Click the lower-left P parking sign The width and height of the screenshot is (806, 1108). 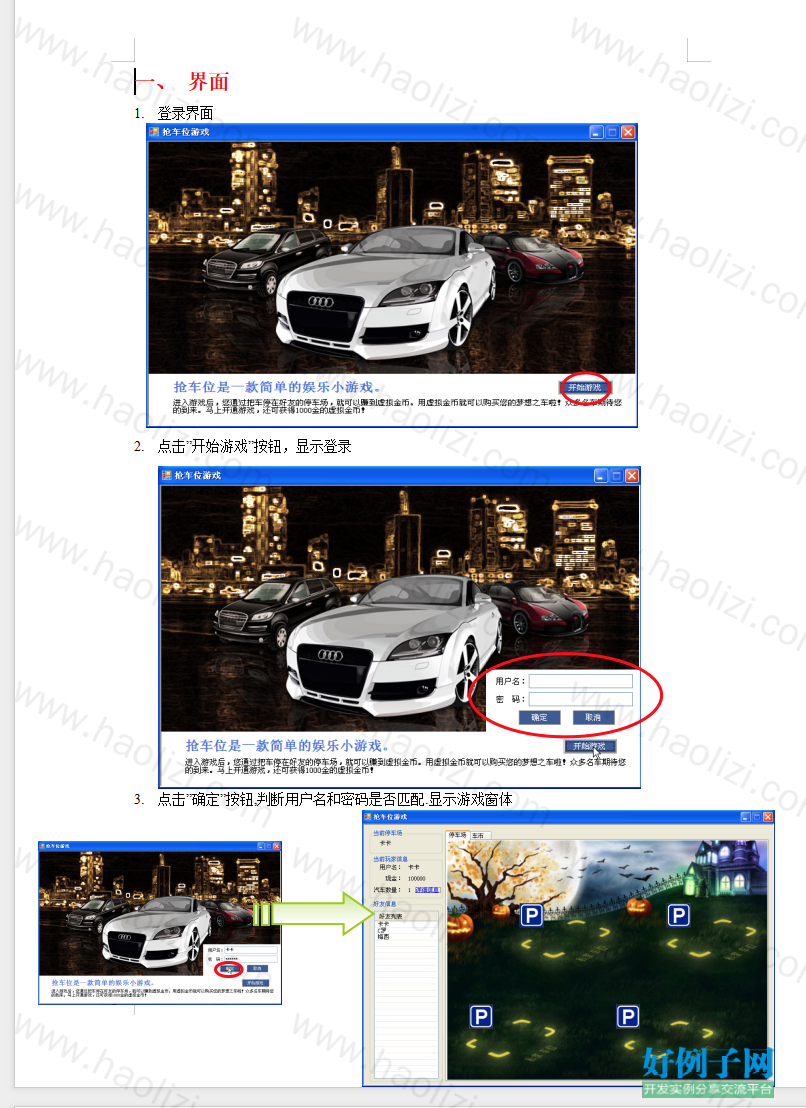[481, 1017]
